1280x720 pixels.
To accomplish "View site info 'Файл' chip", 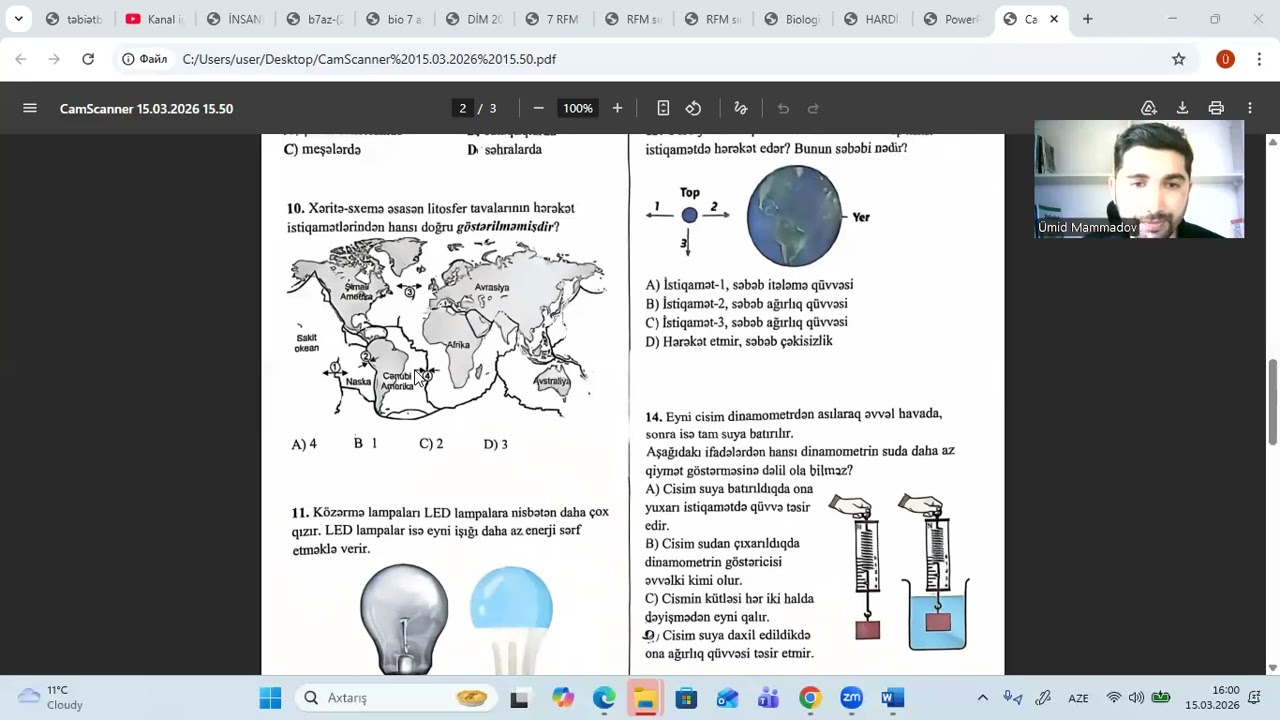I will coord(145,59).
